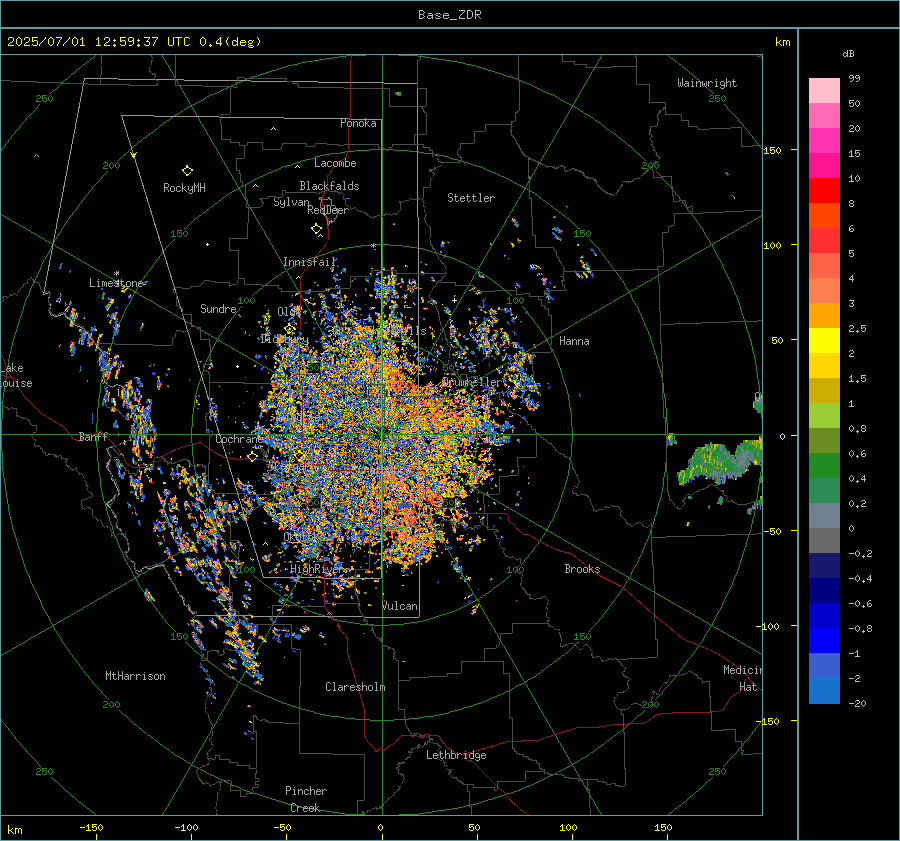Click the Sylvan city label
This screenshot has height=841, width=900.
click(x=291, y=202)
